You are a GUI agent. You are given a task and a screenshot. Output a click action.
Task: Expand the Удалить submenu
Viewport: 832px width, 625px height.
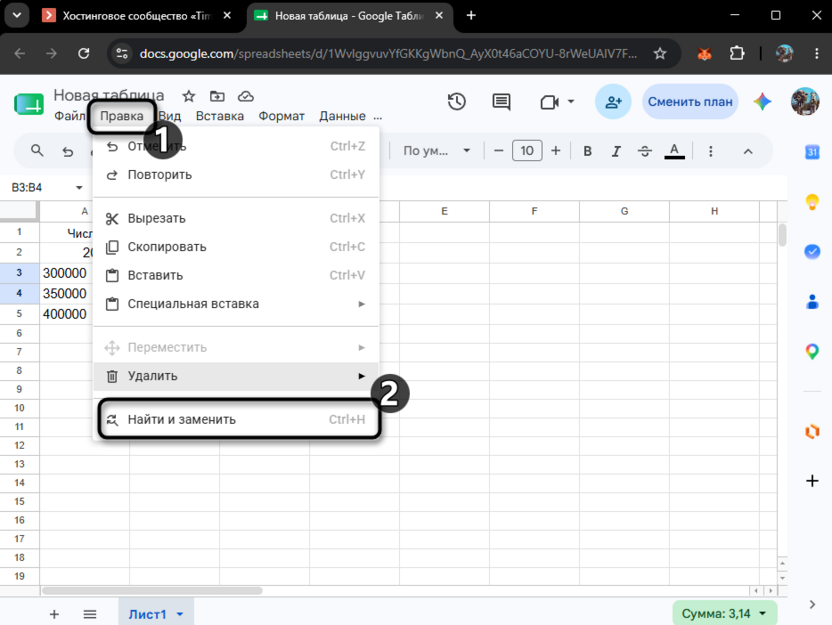tap(236, 376)
